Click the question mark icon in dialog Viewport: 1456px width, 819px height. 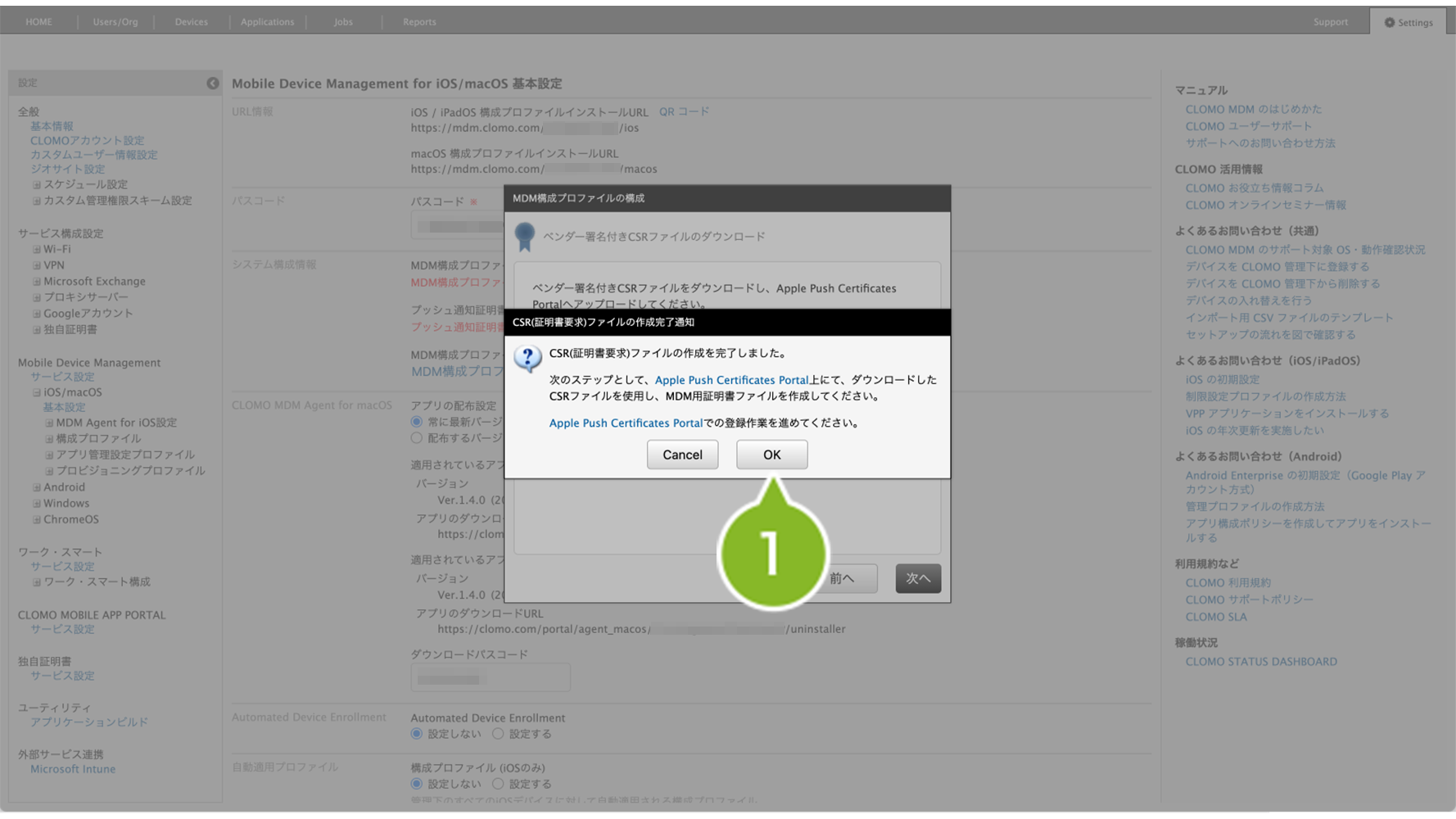click(x=527, y=358)
